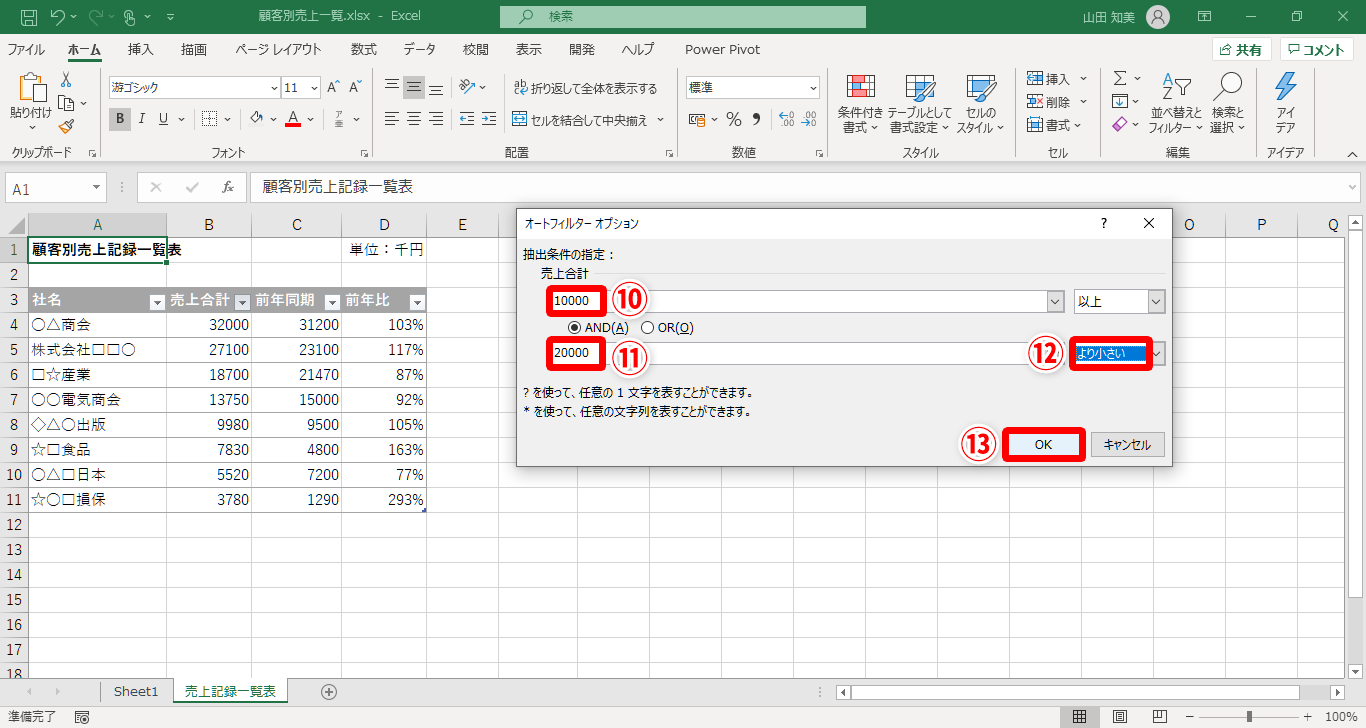Click the AutoSum sigma icon
The height and width of the screenshot is (728, 1366).
coord(1120,78)
